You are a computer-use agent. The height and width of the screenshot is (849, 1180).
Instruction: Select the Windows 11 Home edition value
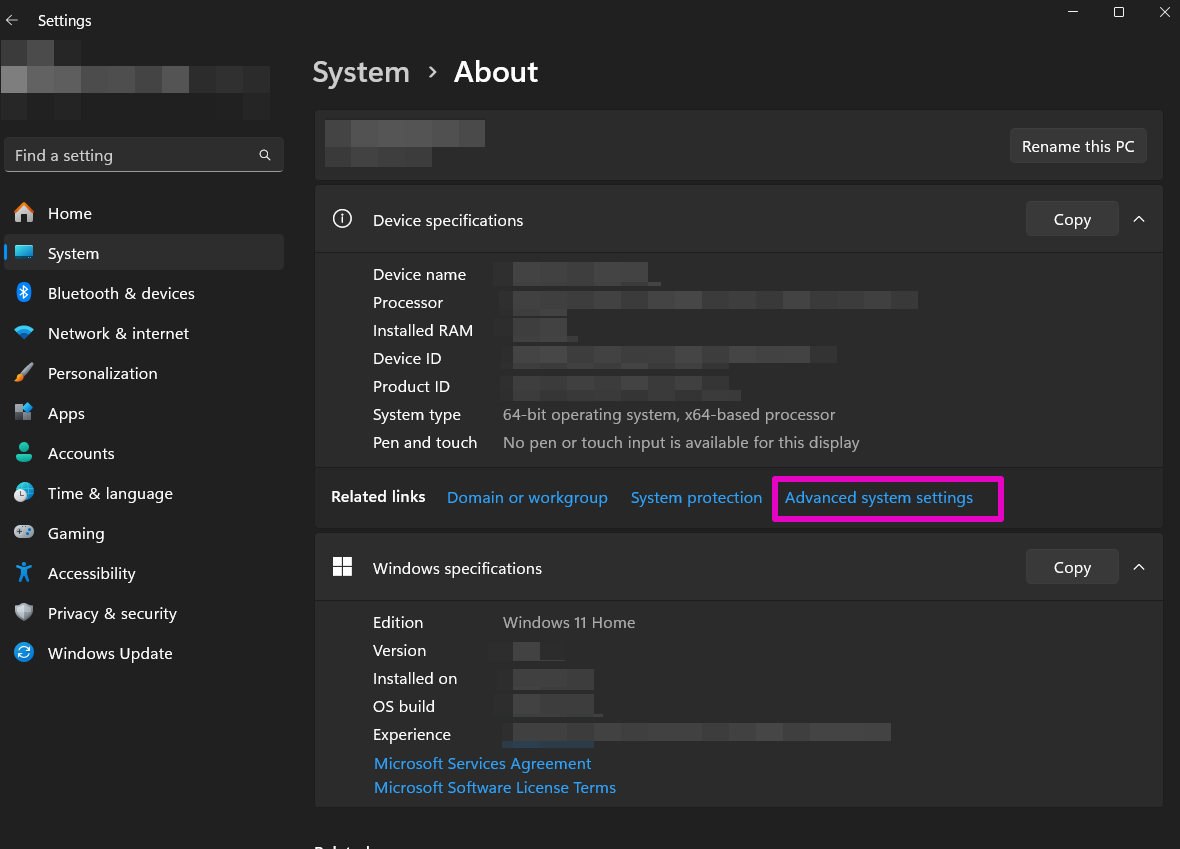[569, 622]
